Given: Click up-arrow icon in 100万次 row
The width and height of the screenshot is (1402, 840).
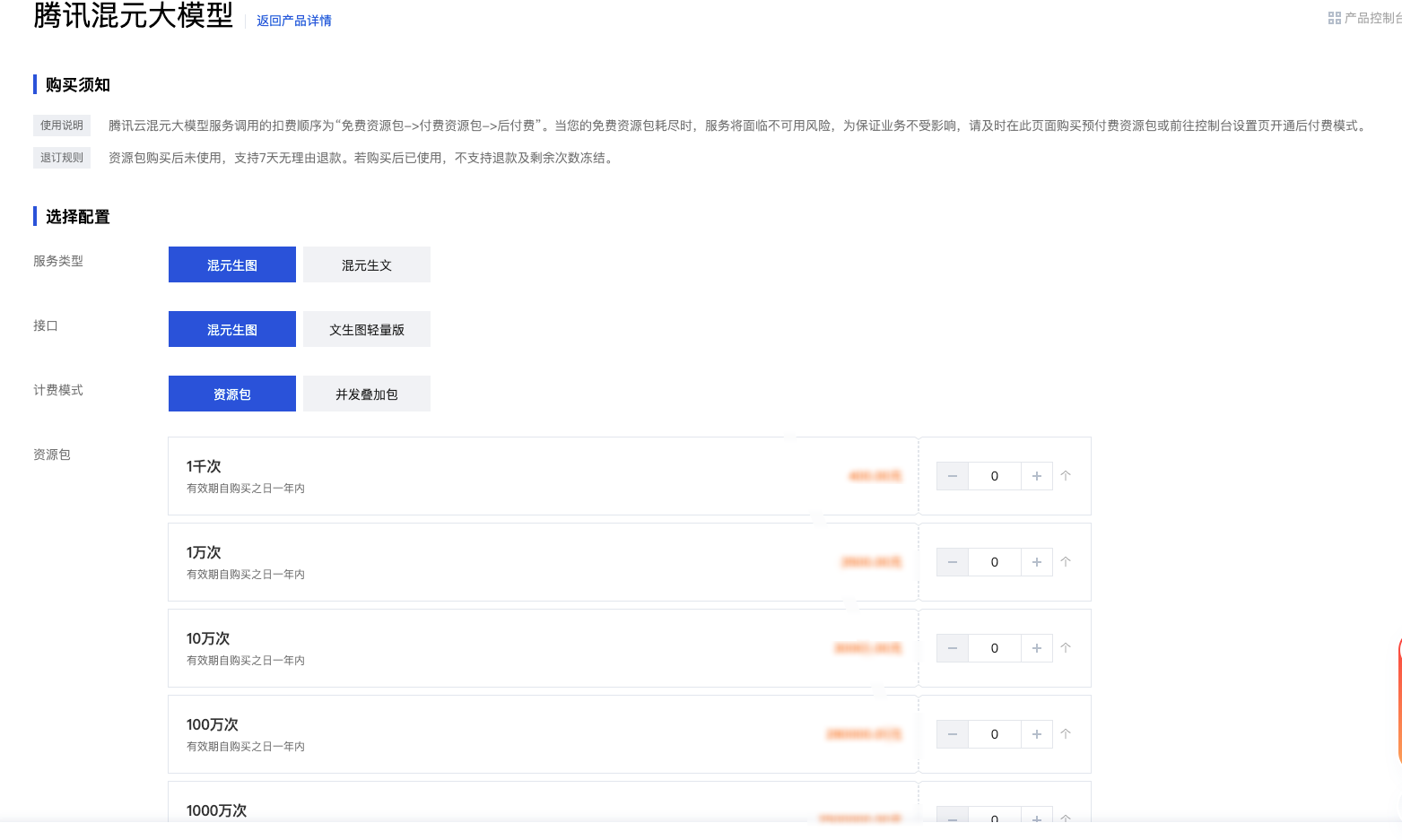Looking at the screenshot, I should [x=1066, y=734].
